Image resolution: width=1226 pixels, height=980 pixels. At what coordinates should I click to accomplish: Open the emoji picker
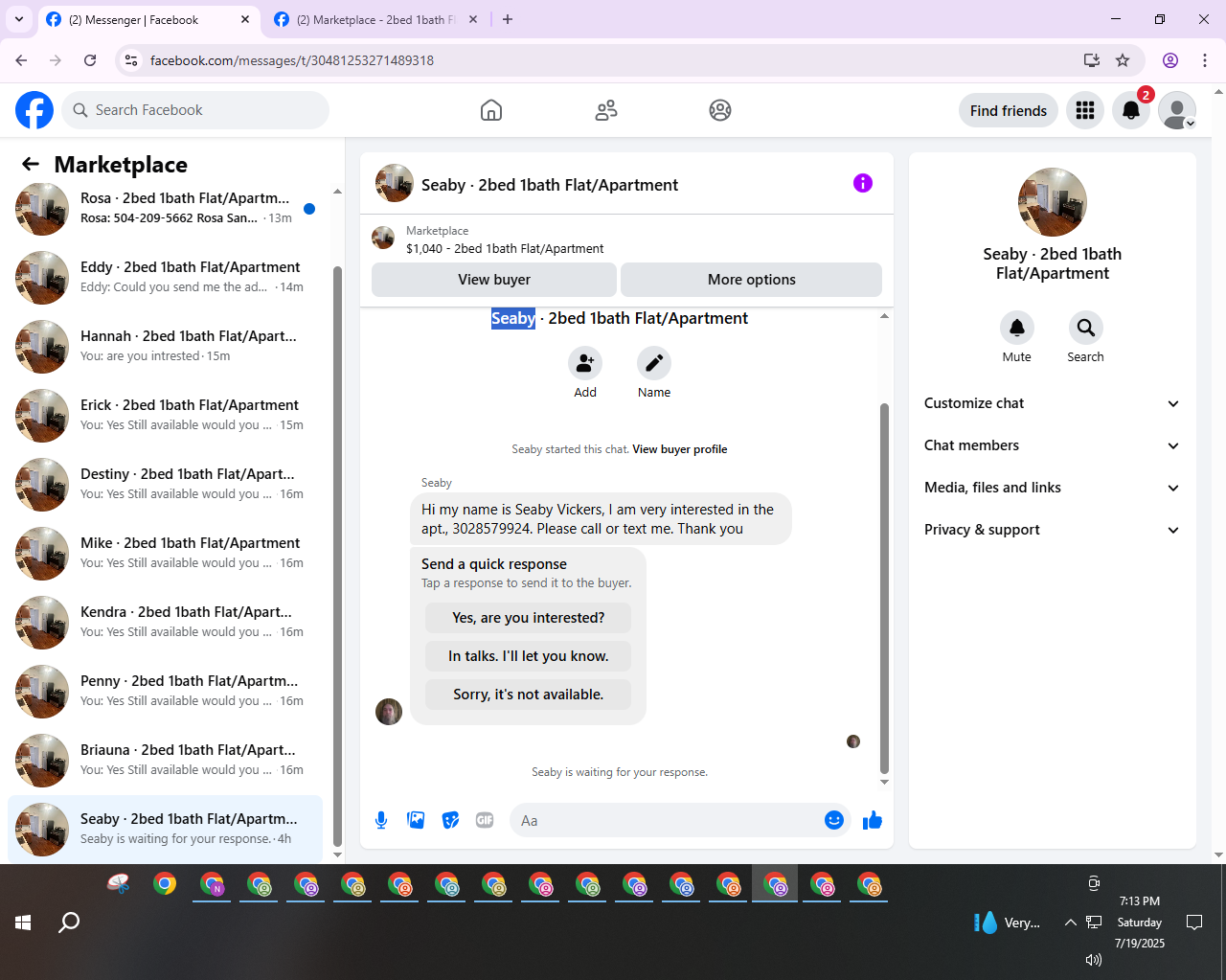click(834, 820)
